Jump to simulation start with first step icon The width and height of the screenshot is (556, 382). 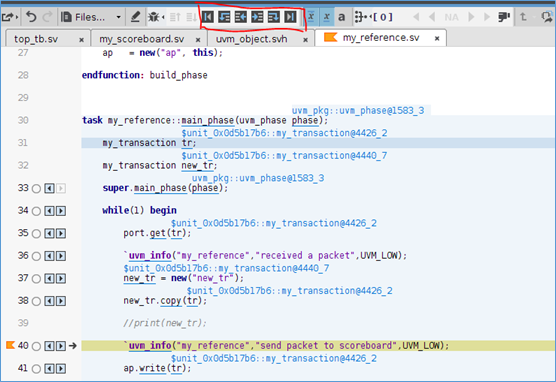tap(208, 17)
